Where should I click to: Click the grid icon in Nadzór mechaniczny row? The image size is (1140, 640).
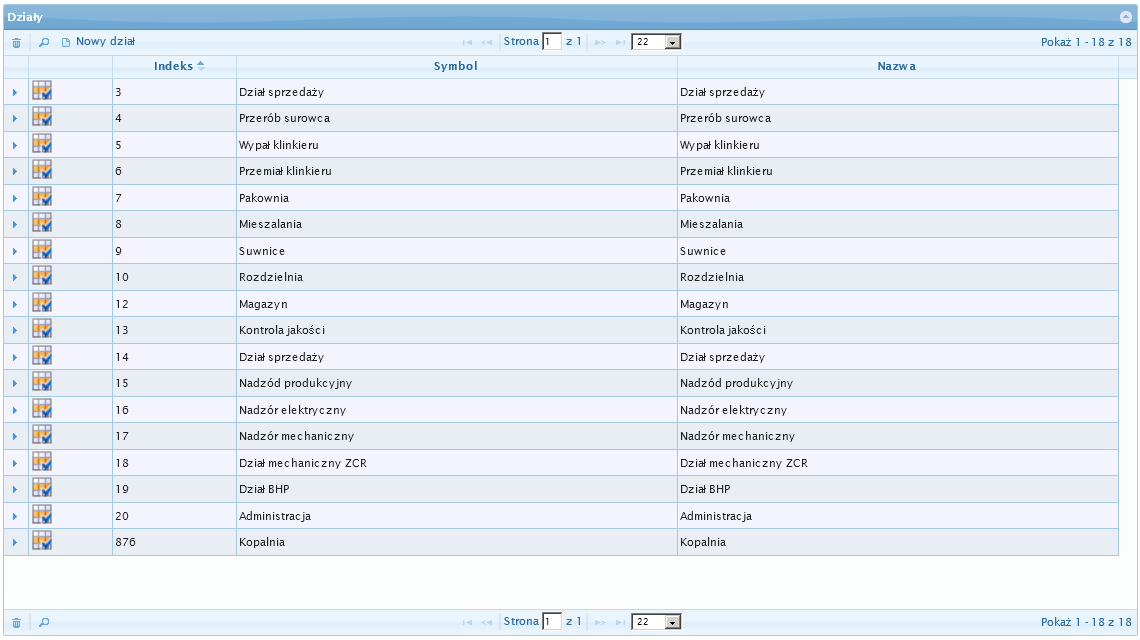(x=42, y=436)
